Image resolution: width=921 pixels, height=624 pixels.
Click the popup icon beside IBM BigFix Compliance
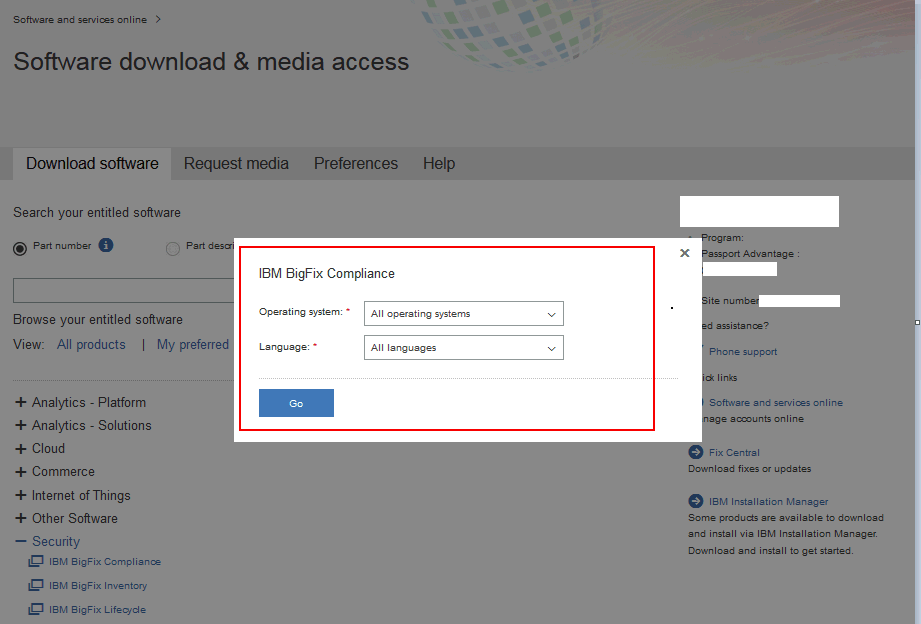pyautogui.click(x=36, y=561)
